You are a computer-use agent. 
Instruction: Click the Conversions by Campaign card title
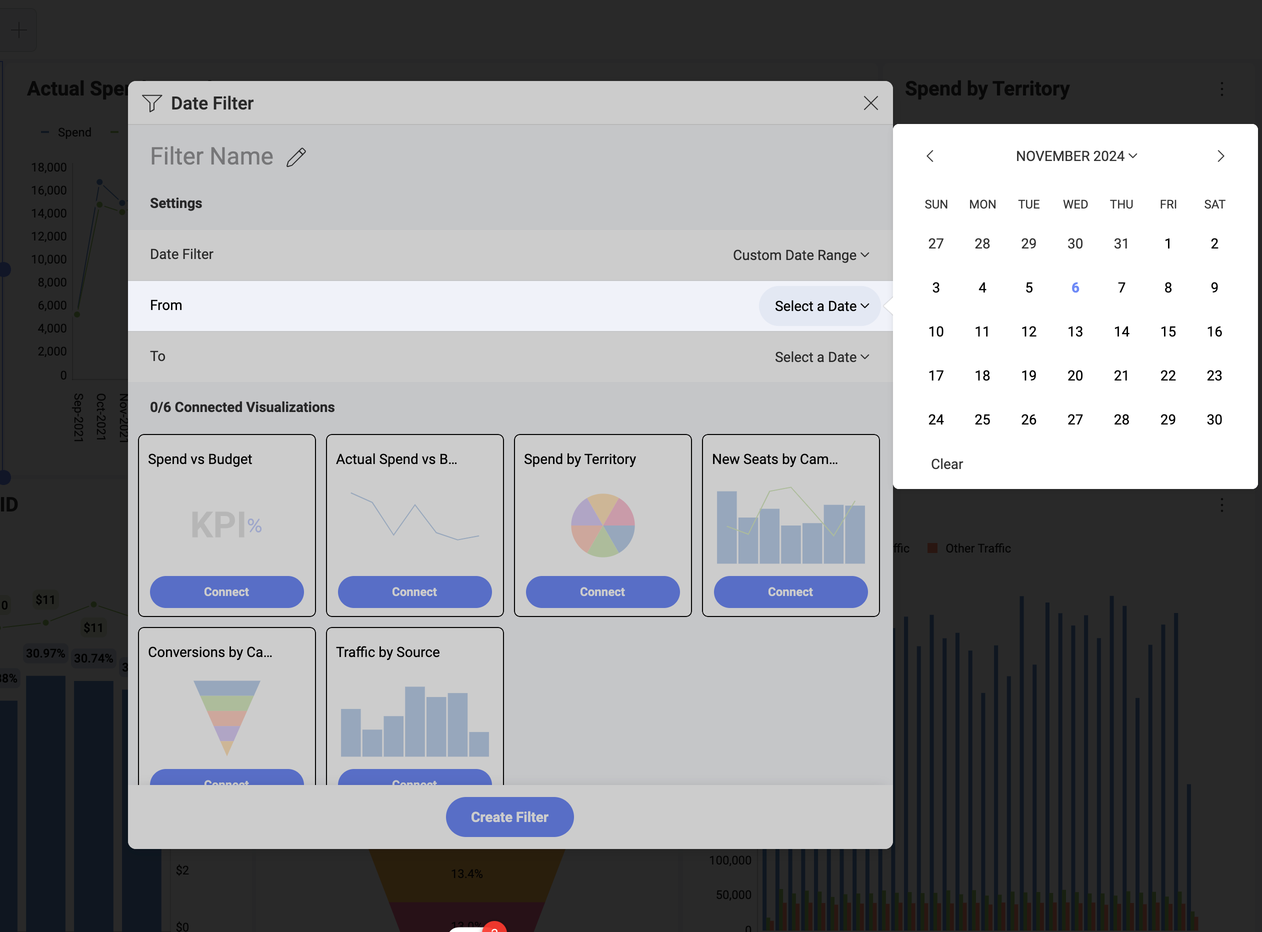210,652
